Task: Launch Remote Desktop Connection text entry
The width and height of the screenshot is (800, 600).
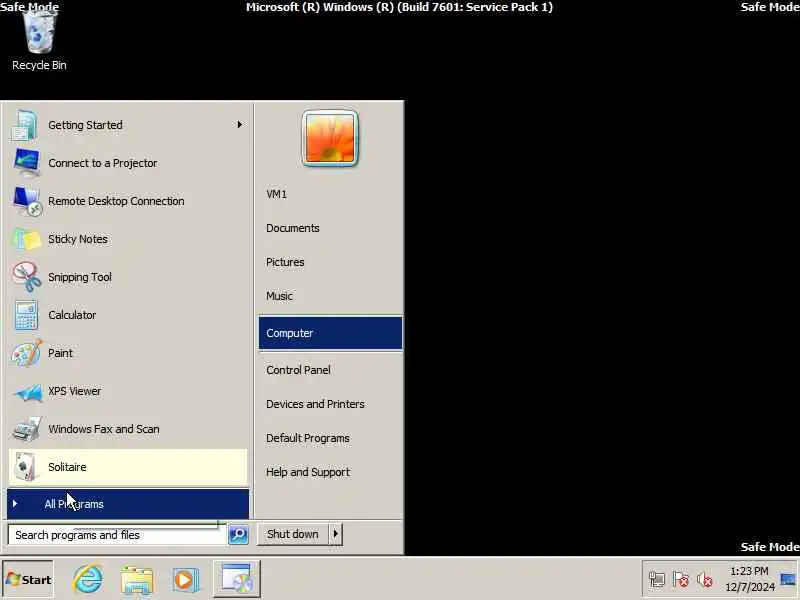Action: point(116,201)
